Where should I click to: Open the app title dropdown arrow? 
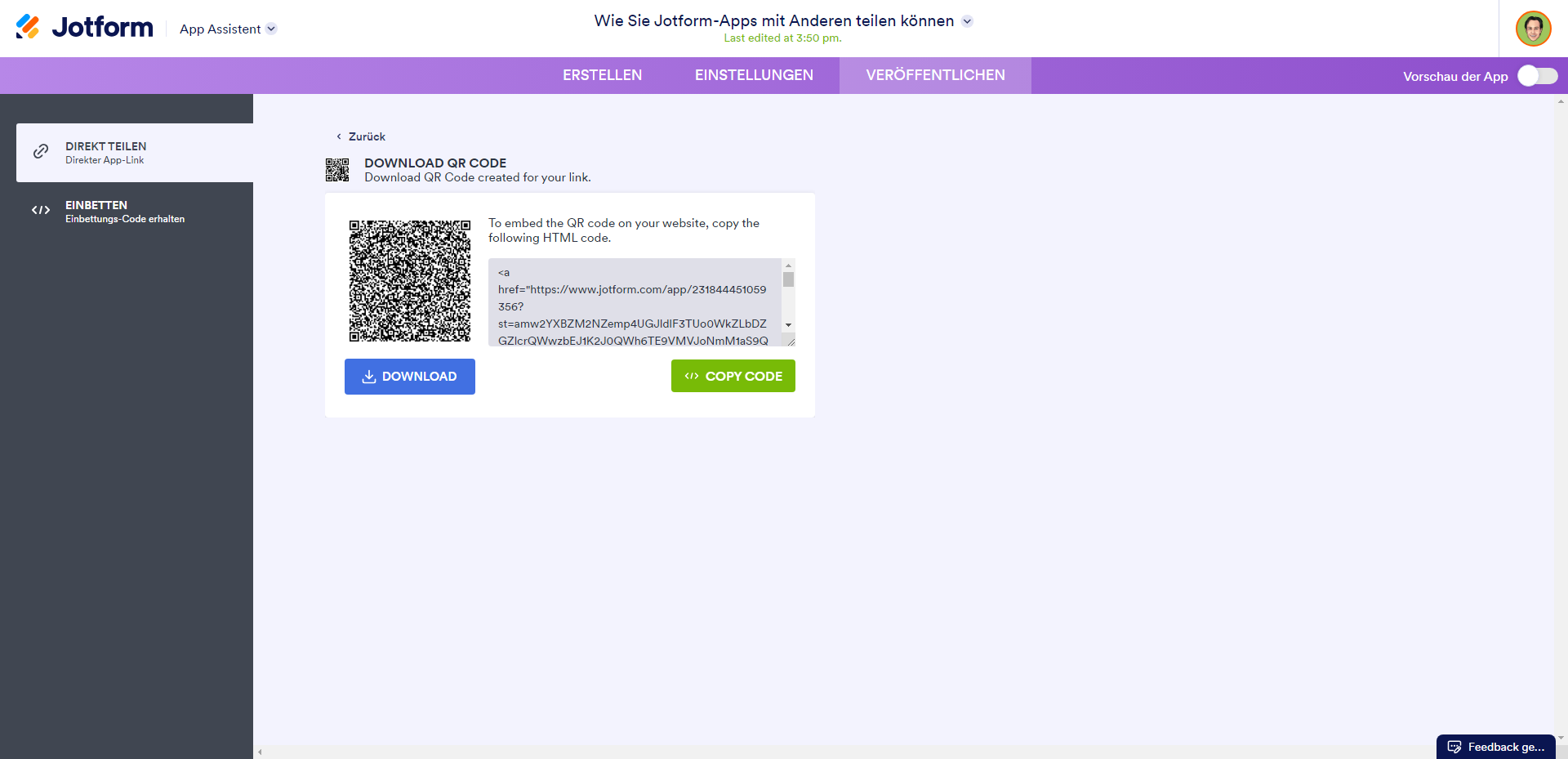(967, 21)
